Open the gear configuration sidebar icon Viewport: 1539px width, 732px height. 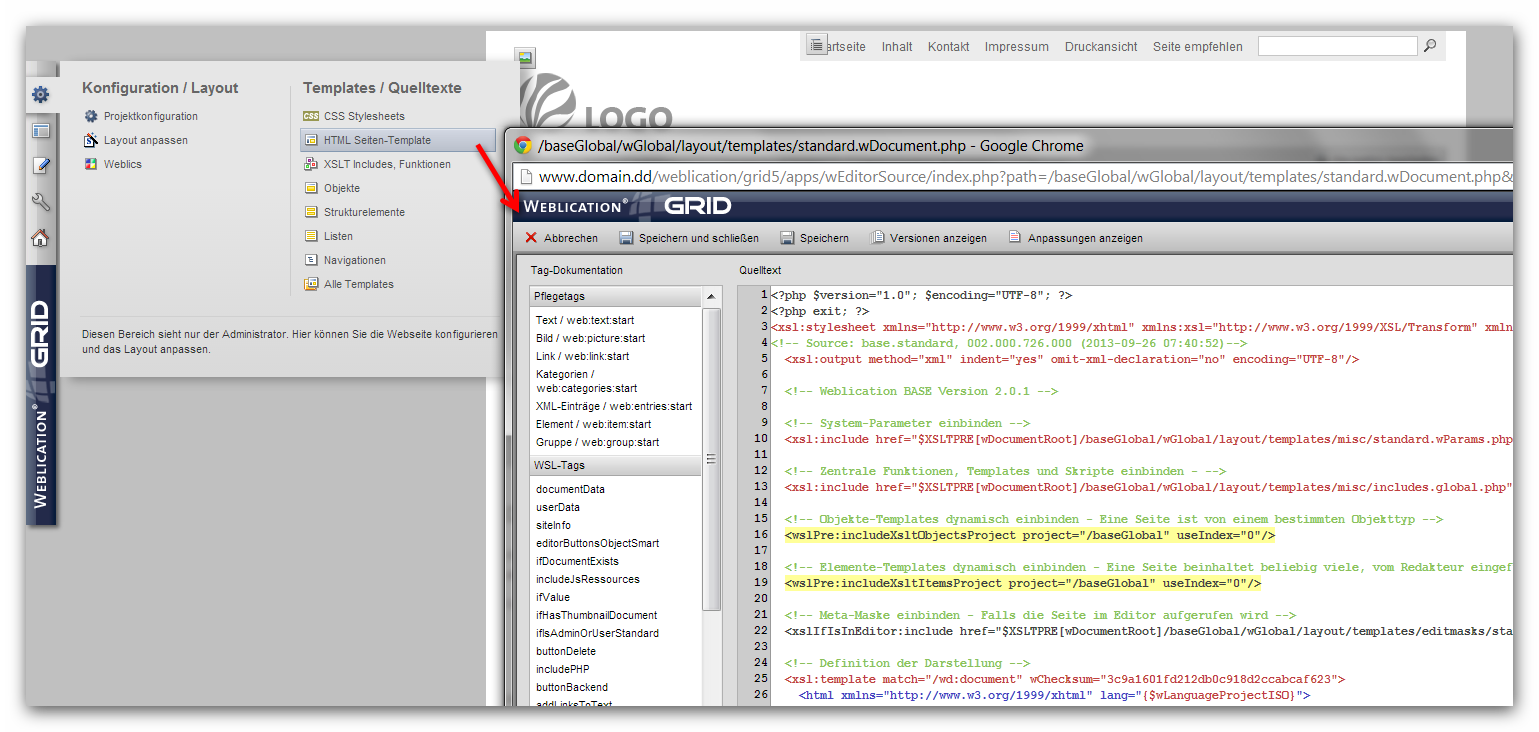point(40,95)
